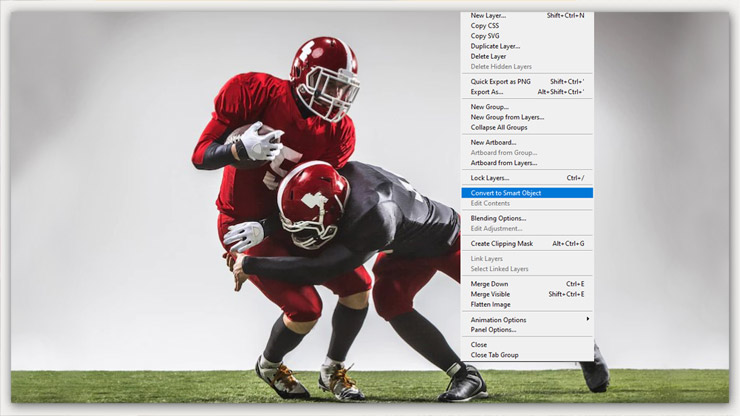This screenshot has width=740, height=416.
Task: Click Flatten Image entry
Action: coord(490,304)
